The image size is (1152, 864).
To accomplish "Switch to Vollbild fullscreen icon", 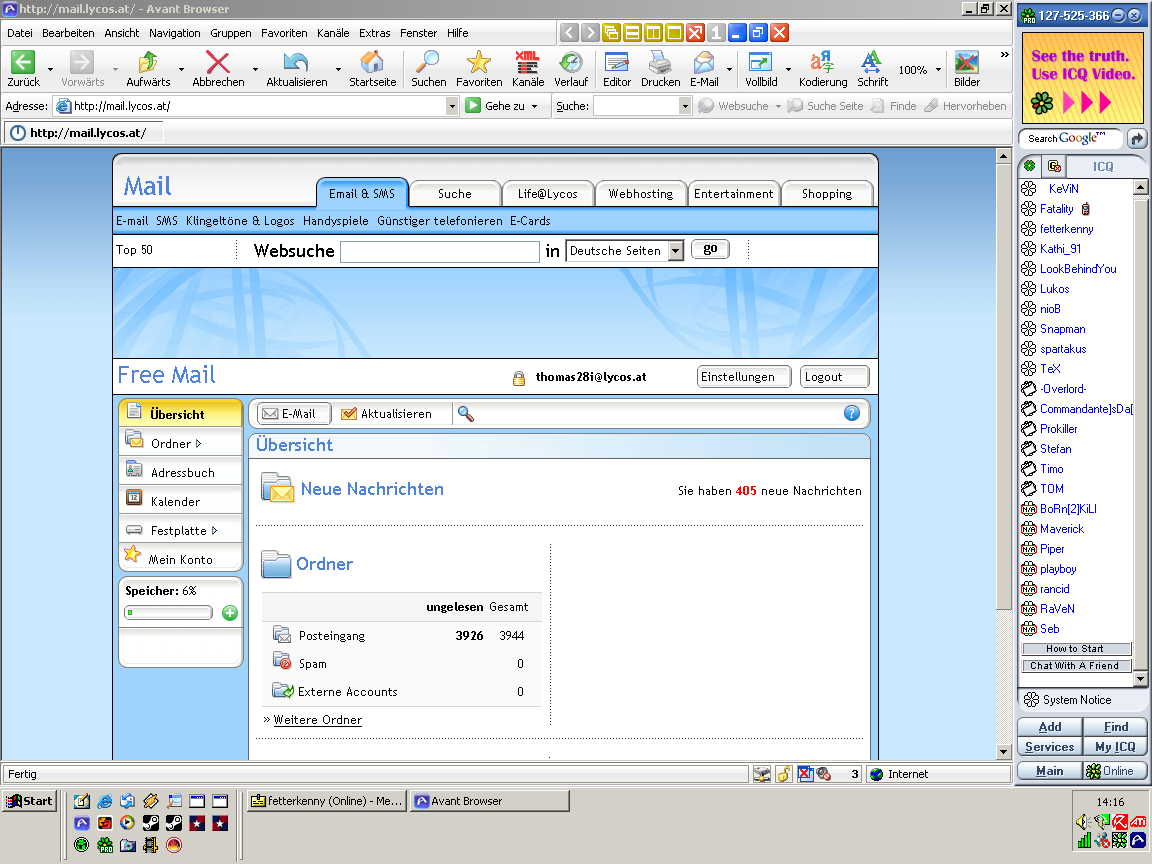I will pos(760,62).
